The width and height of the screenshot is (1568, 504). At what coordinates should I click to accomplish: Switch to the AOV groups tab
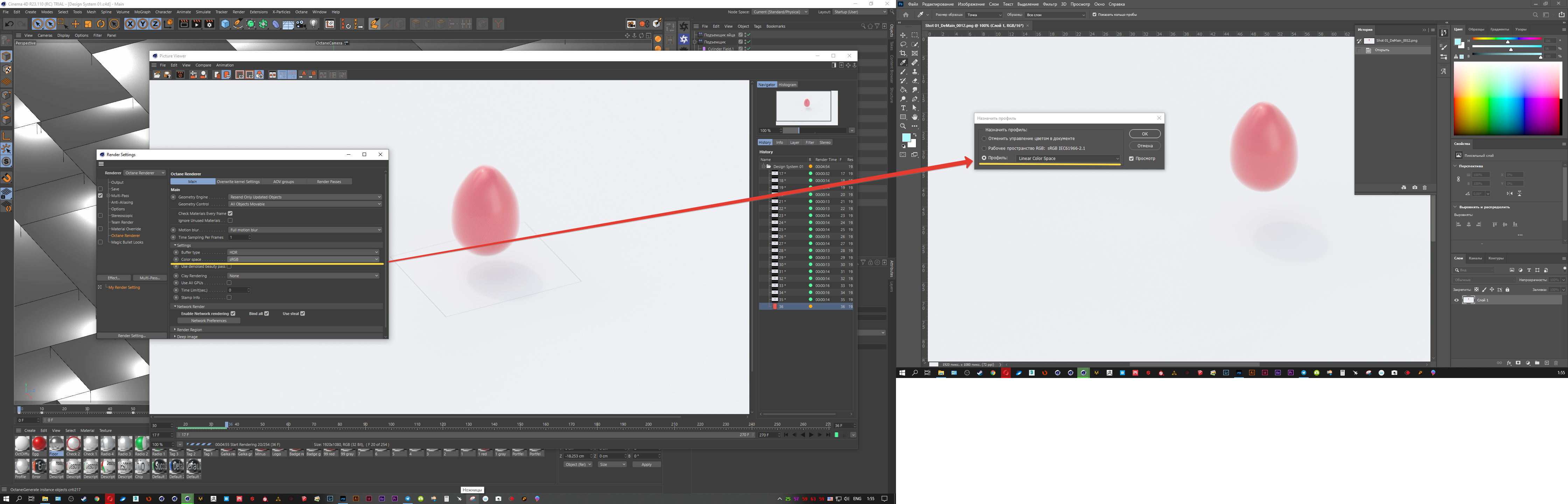click(283, 181)
